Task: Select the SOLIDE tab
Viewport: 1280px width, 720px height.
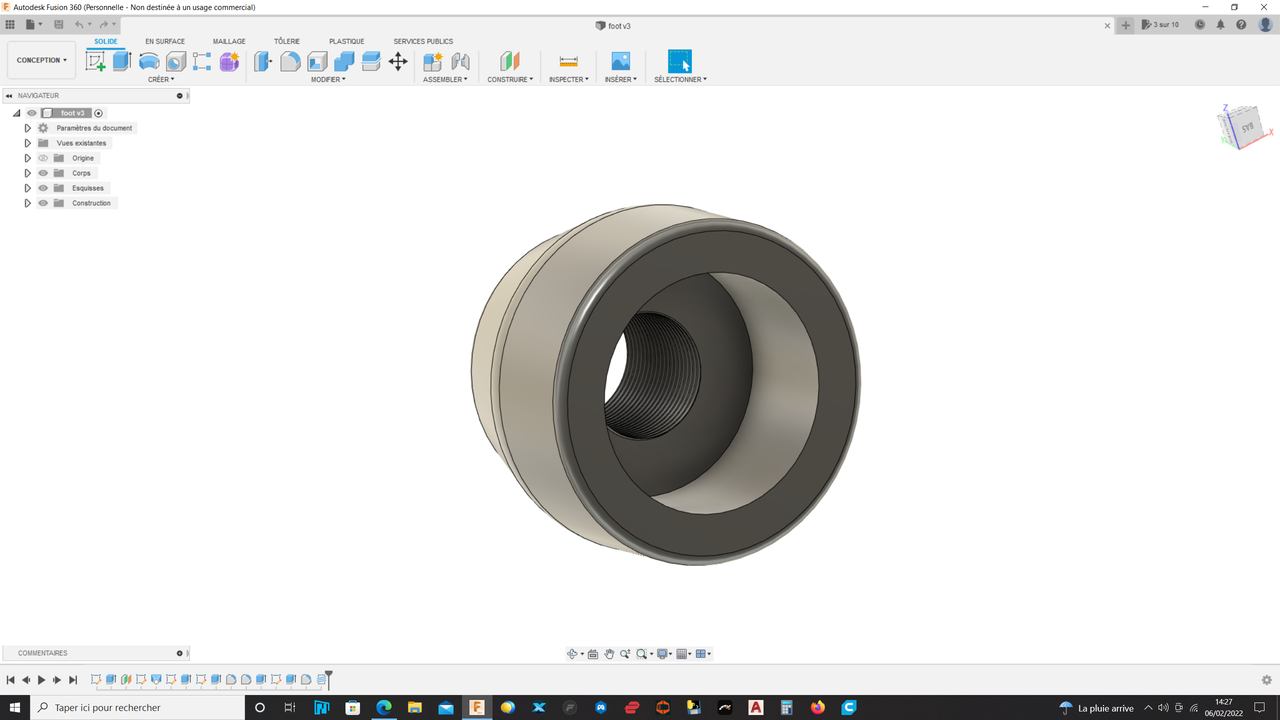Action: tap(106, 42)
